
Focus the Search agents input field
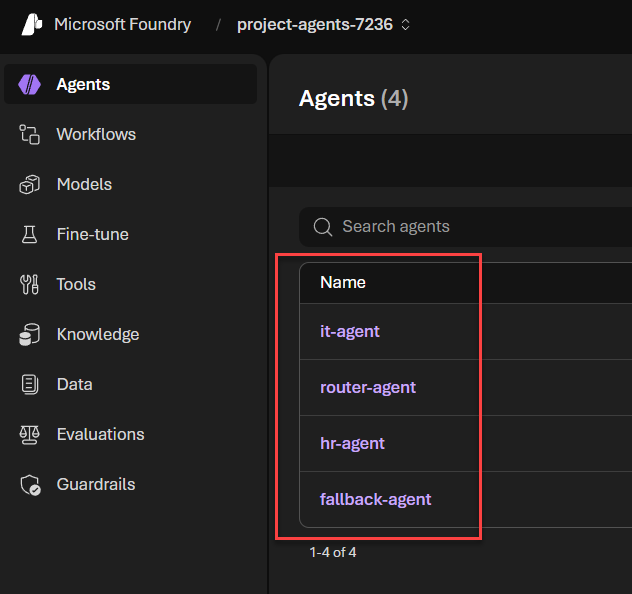[470, 227]
